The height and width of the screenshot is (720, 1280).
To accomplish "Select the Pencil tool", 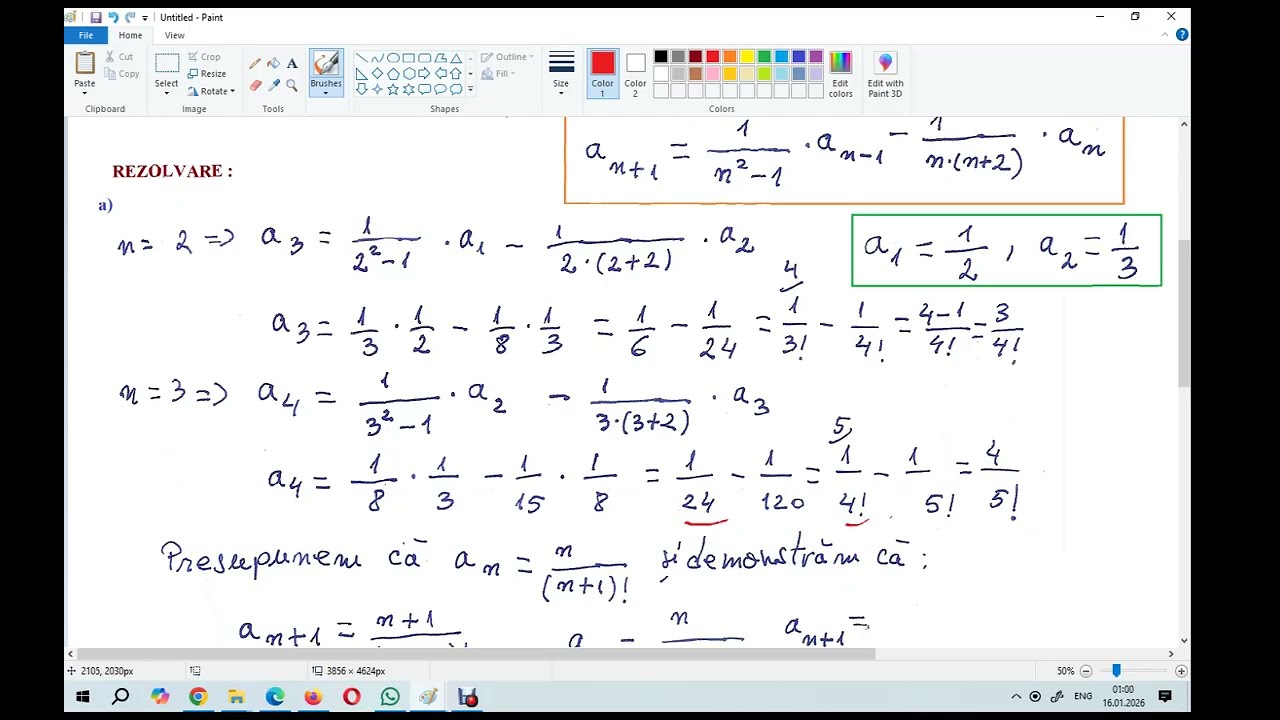I will click(255, 63).
